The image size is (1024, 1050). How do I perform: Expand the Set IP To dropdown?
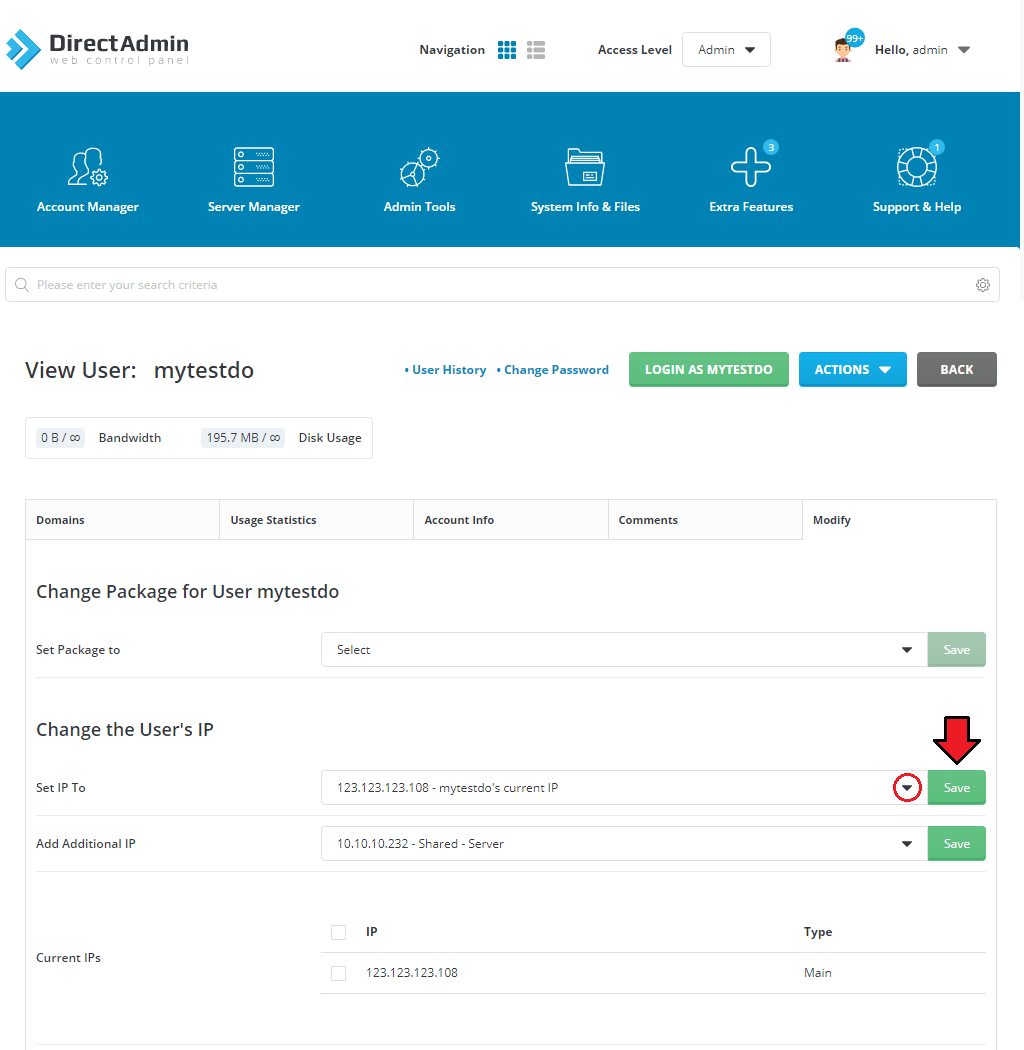624,788
